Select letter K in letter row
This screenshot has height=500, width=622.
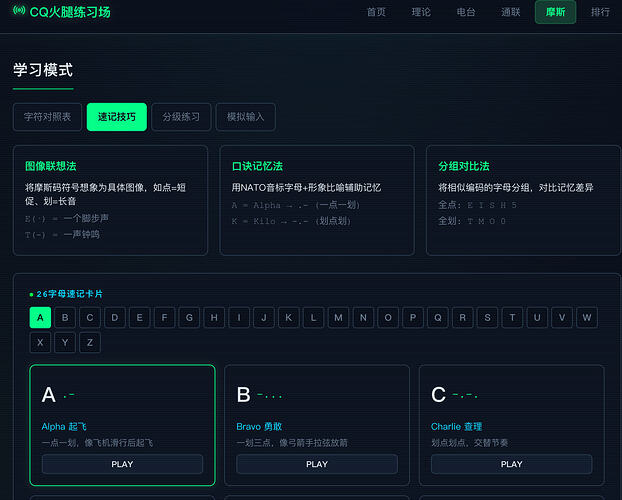pyautogui.click(x=288, y=317)
